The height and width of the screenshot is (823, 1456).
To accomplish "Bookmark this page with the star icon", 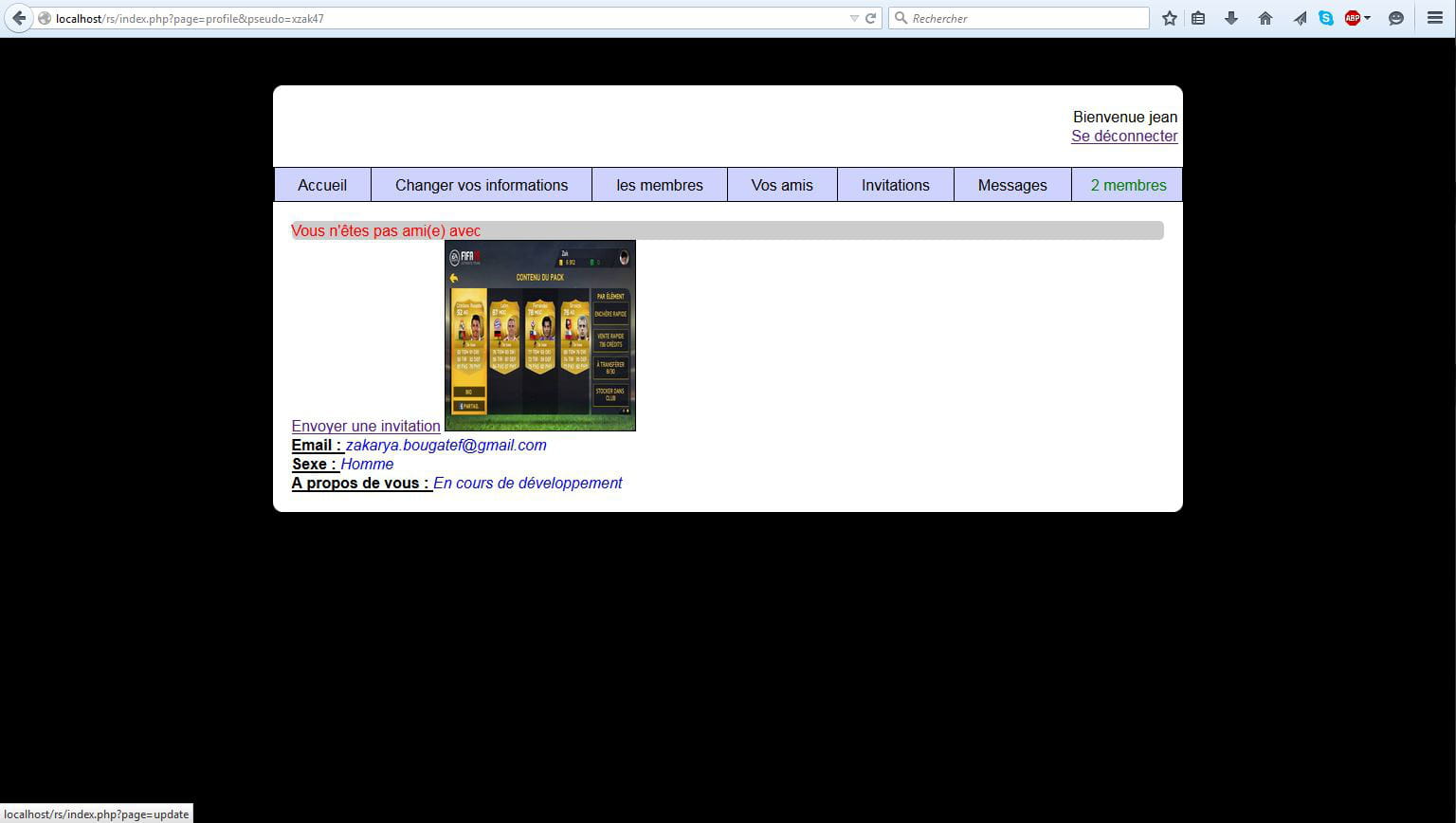I will [x=1170, y=18].
